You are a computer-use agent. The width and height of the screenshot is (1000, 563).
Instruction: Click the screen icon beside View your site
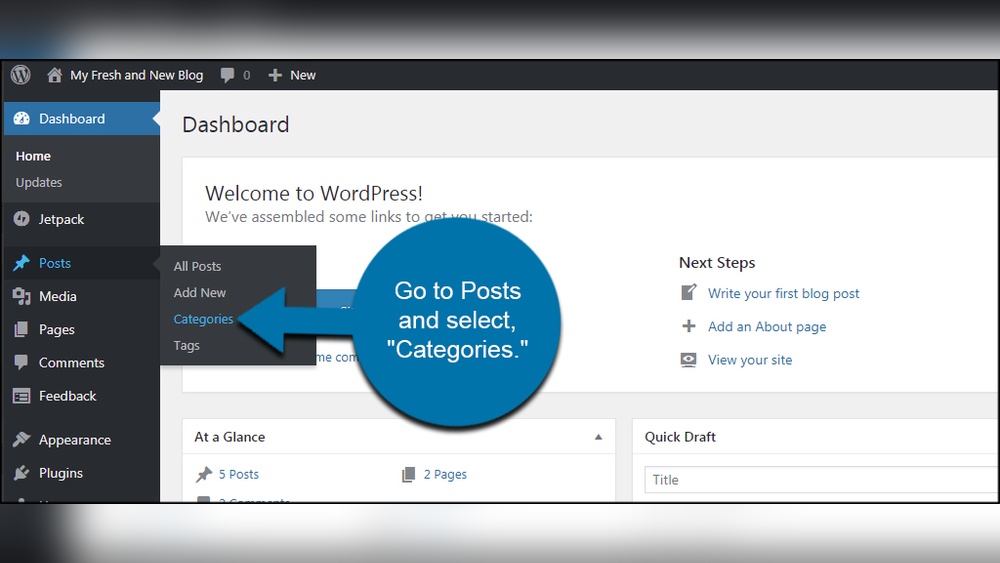tap(689, 360)
